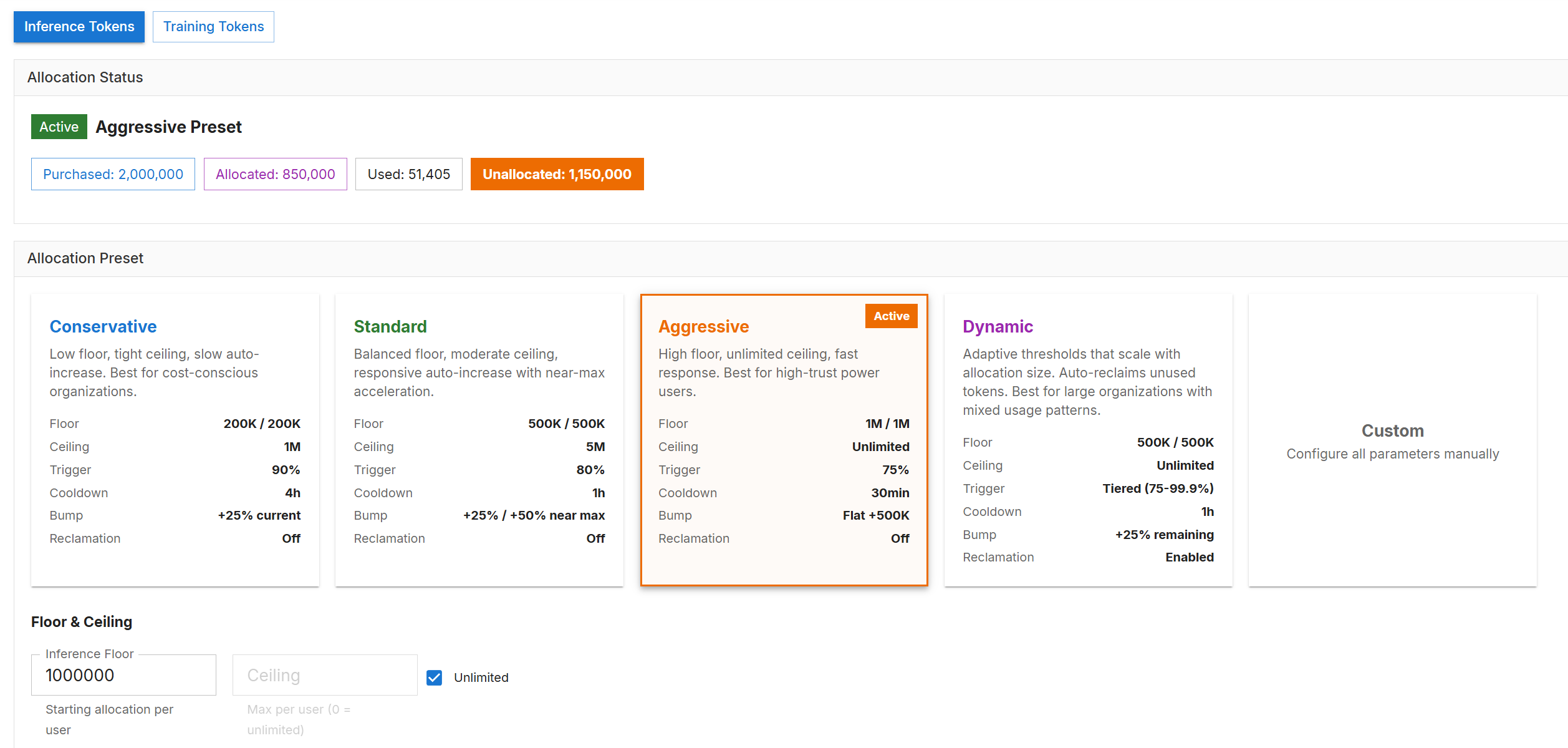Viewport: 1568px width, 748px height.
Task: Open the Custom preset configuration
Action: tap(1392, 437)
